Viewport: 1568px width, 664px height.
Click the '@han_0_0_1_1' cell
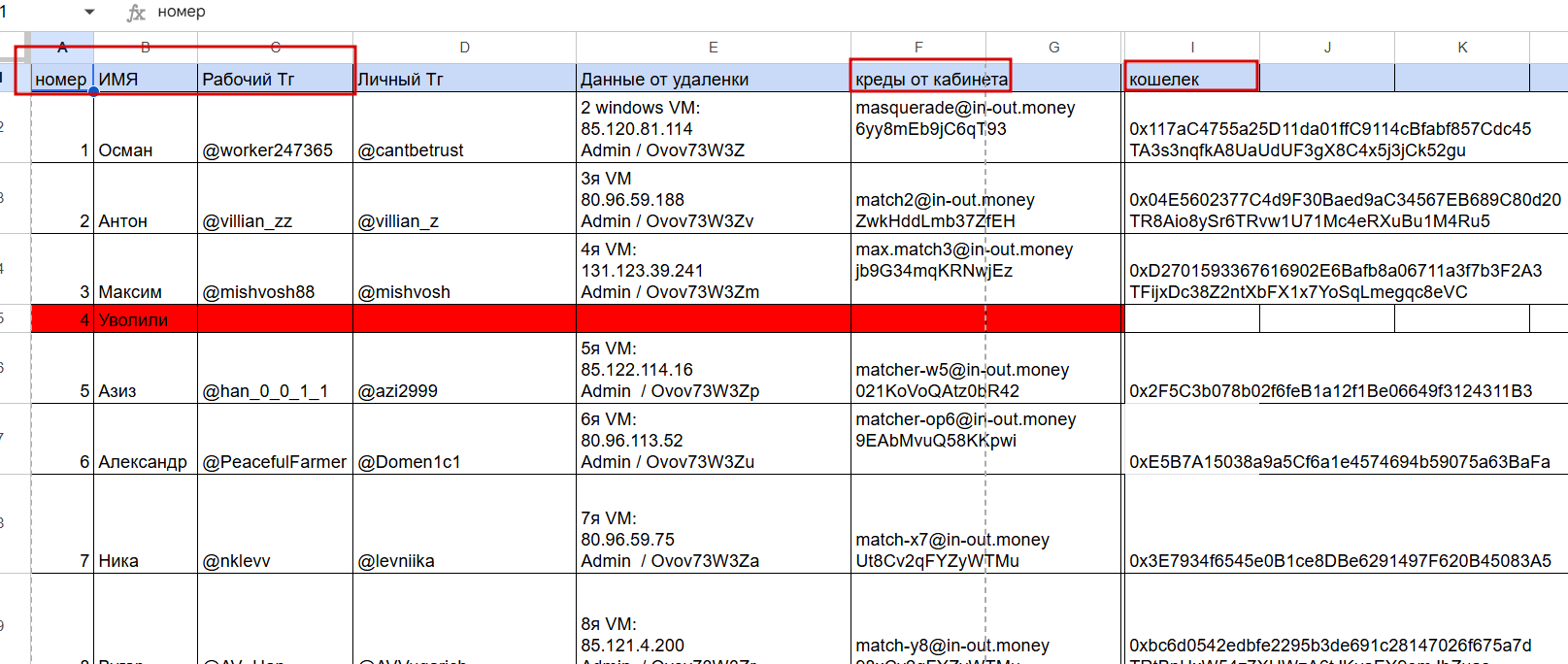pyautogui.click(x=276, y=368)
